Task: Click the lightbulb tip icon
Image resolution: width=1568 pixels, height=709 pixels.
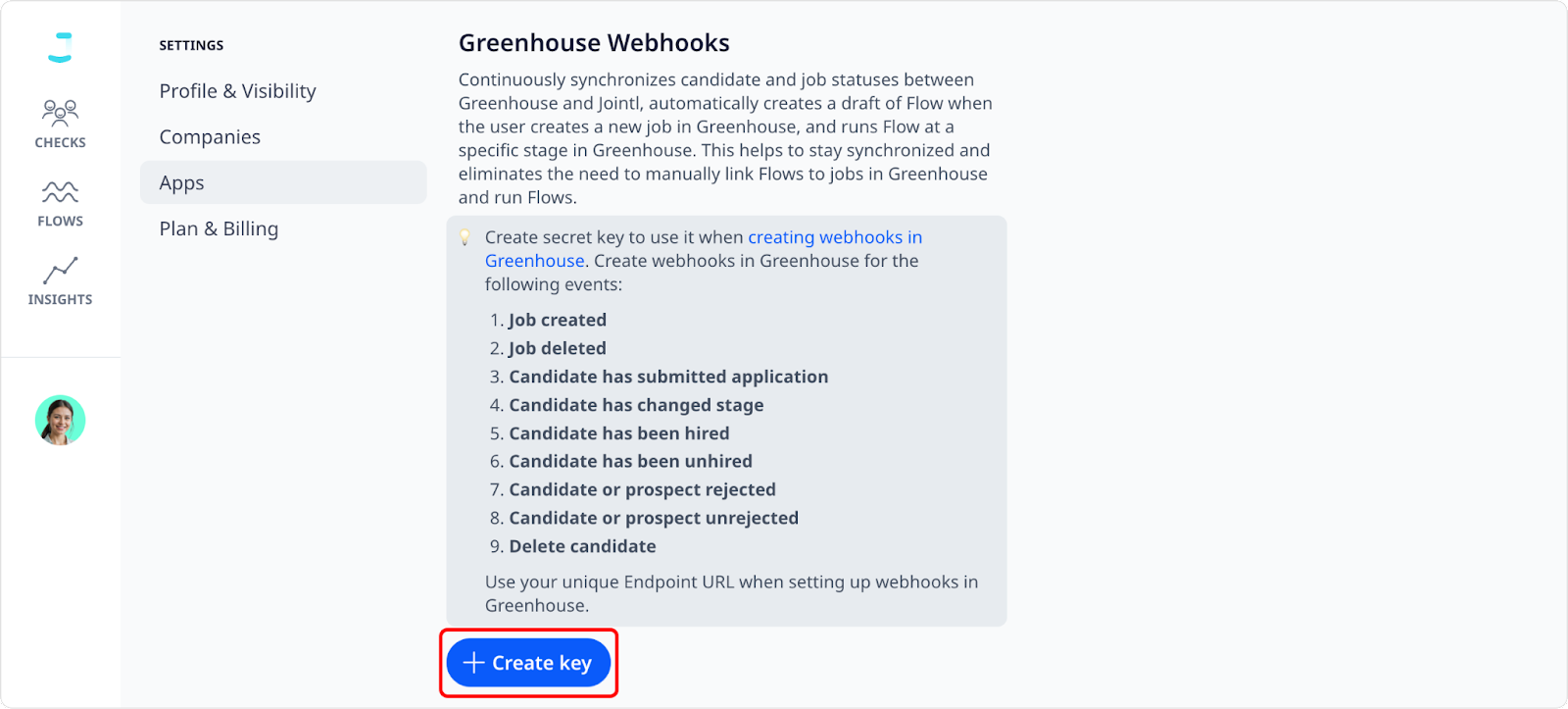Action: pyautogui.click(x=465, y=237)
